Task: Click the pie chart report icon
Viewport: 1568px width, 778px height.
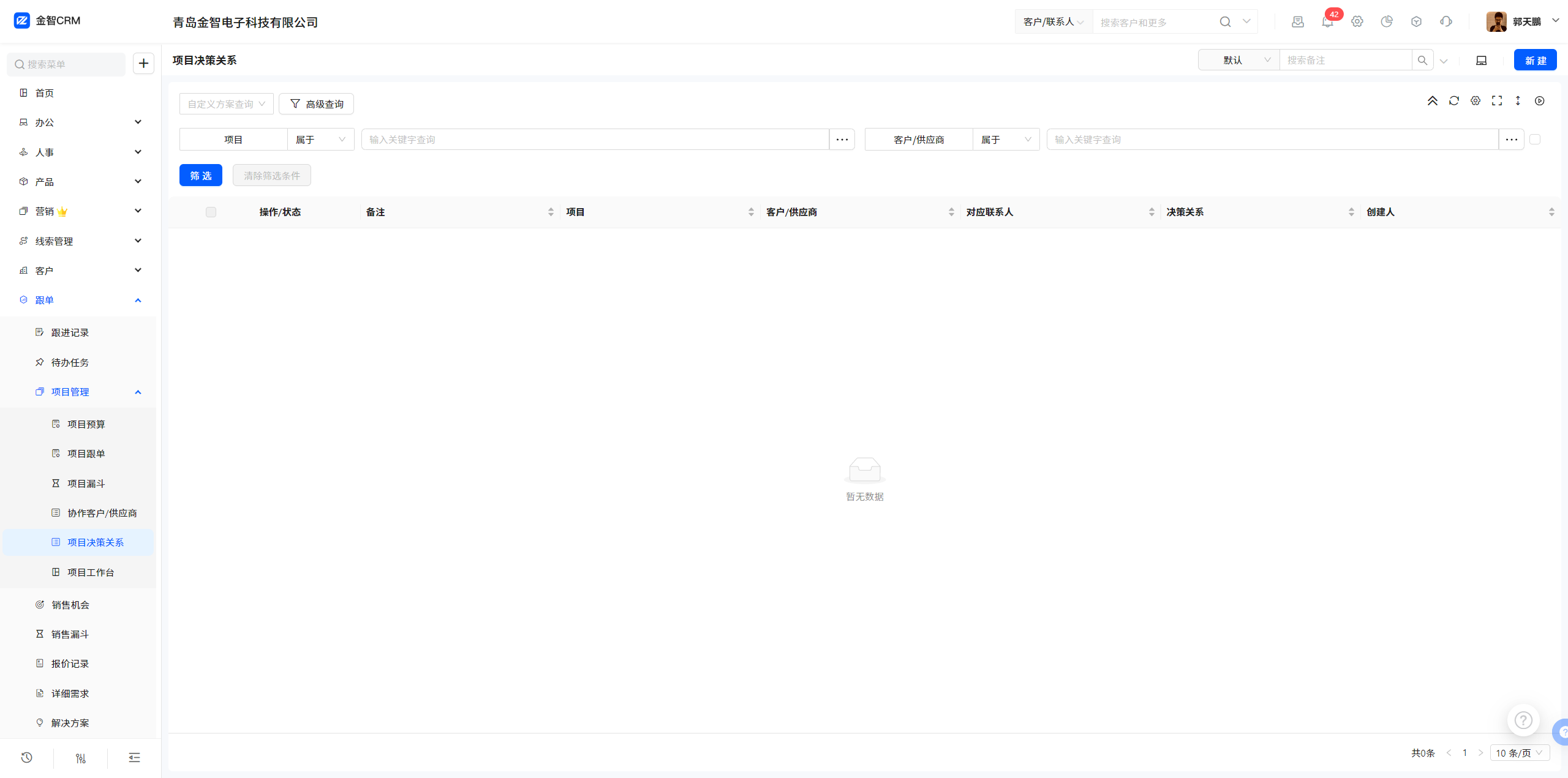Action: coord(1386,22)
